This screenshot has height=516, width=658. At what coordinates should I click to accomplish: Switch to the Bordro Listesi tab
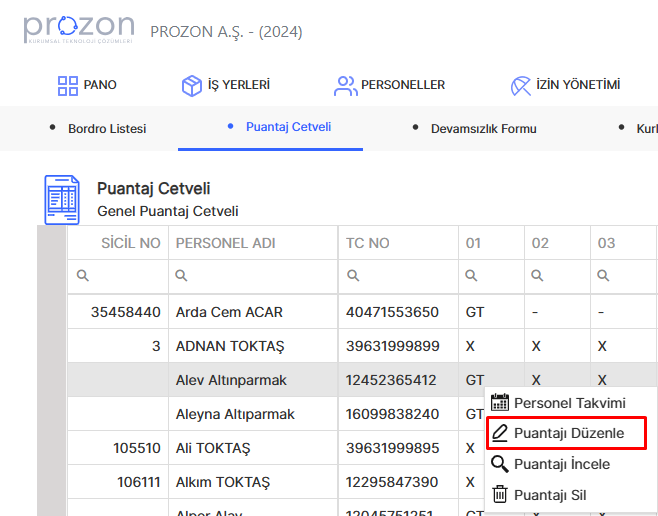point(106,129)
